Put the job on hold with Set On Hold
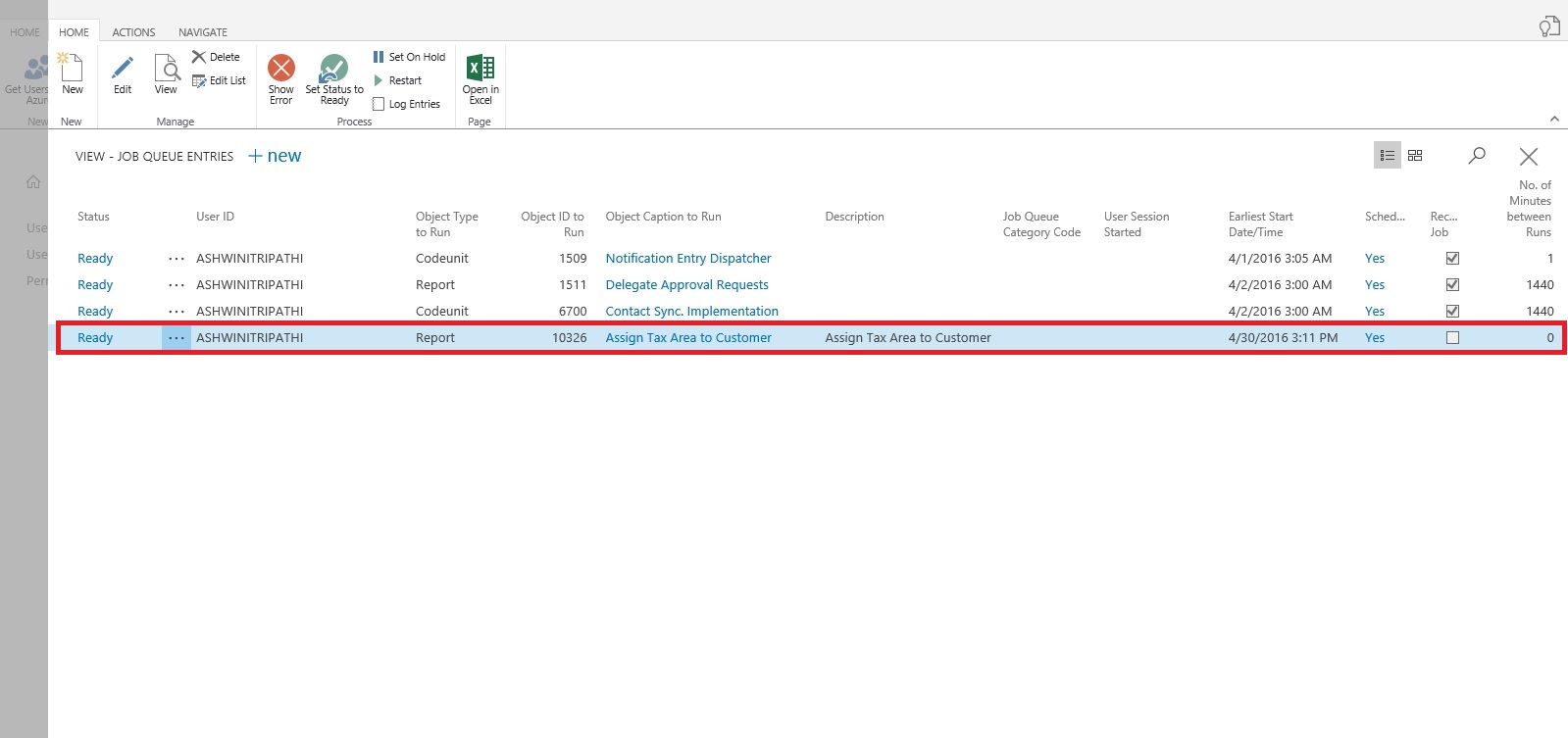 (x=409, y=57)
